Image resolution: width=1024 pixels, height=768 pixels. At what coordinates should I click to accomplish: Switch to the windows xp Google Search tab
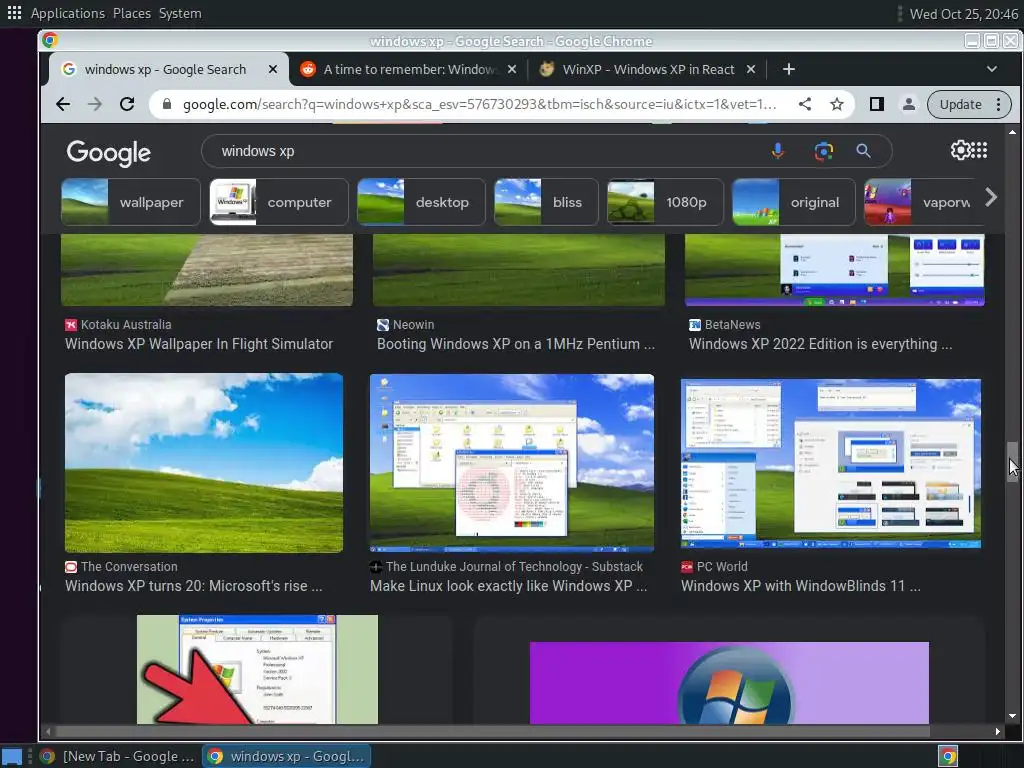[165, 69]
